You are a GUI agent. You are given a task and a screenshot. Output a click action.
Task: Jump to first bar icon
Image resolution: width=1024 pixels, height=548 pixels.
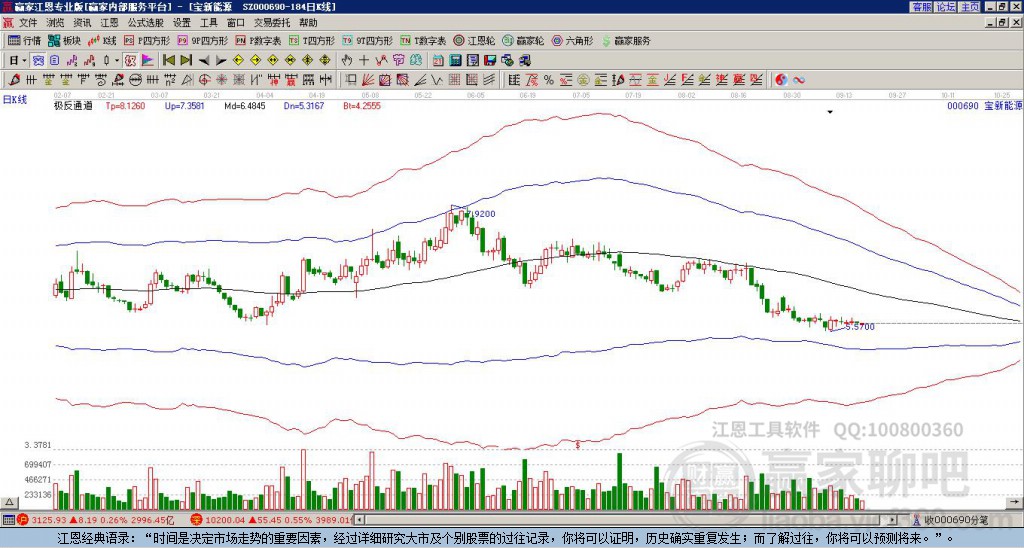click(168, 60)
